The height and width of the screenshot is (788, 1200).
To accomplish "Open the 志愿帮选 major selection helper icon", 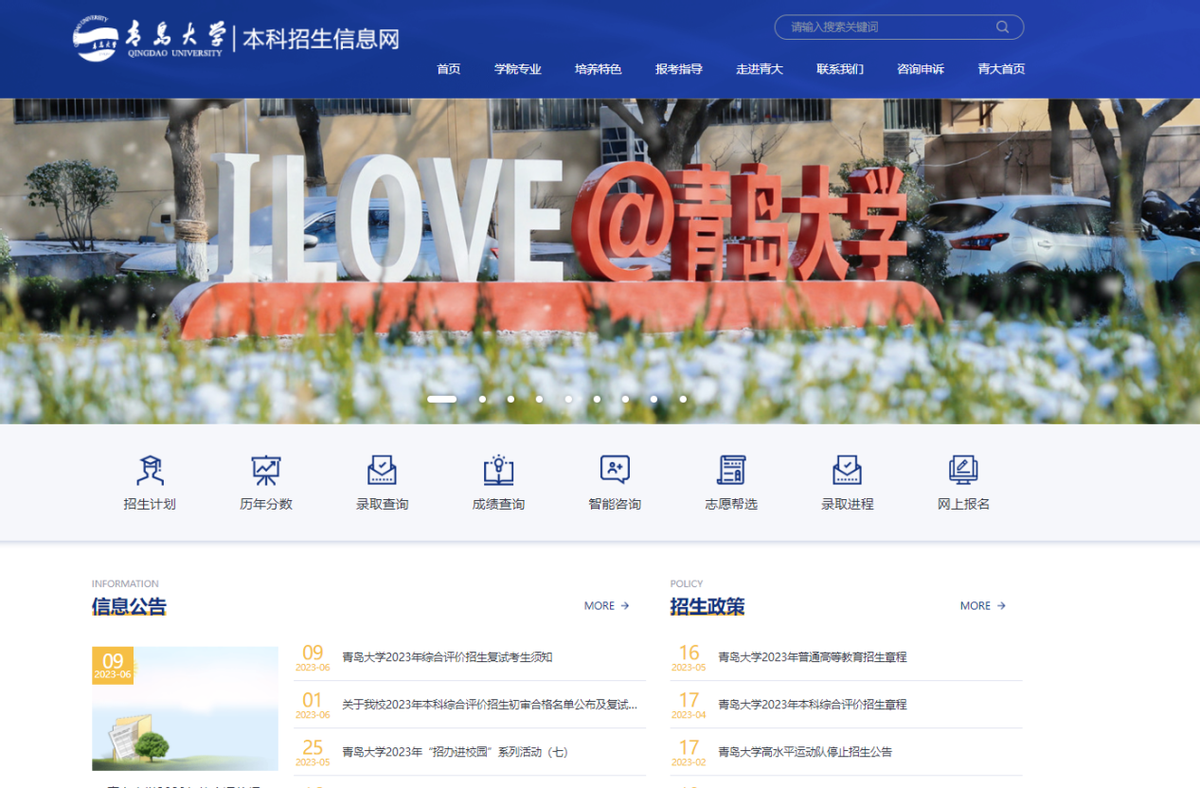I will pos(731,481).
